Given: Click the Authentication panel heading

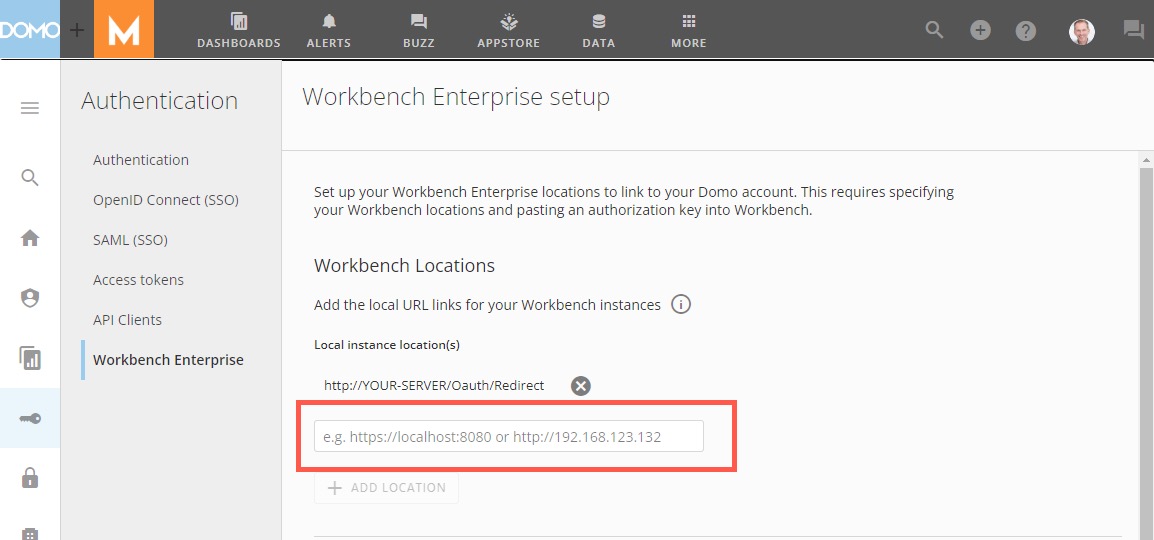Looking at the screenshot, I should 160,100.
